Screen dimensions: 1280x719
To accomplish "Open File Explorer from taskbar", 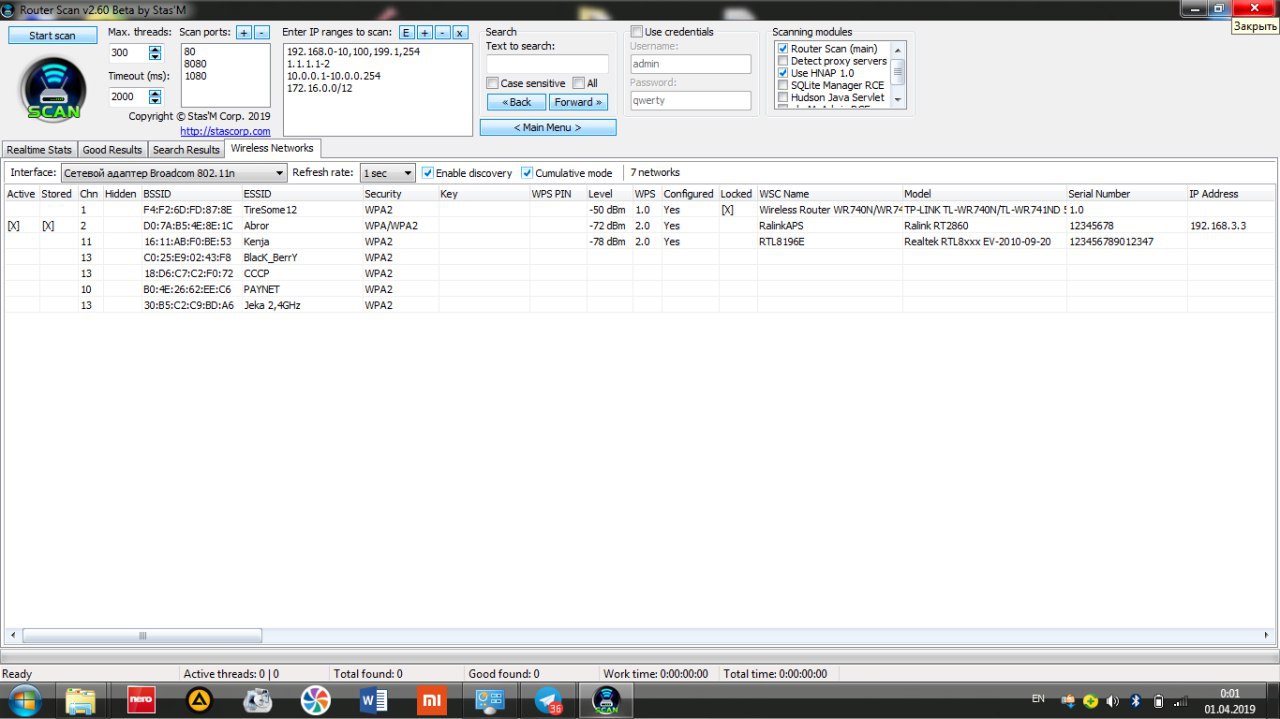I will [80, 700].
